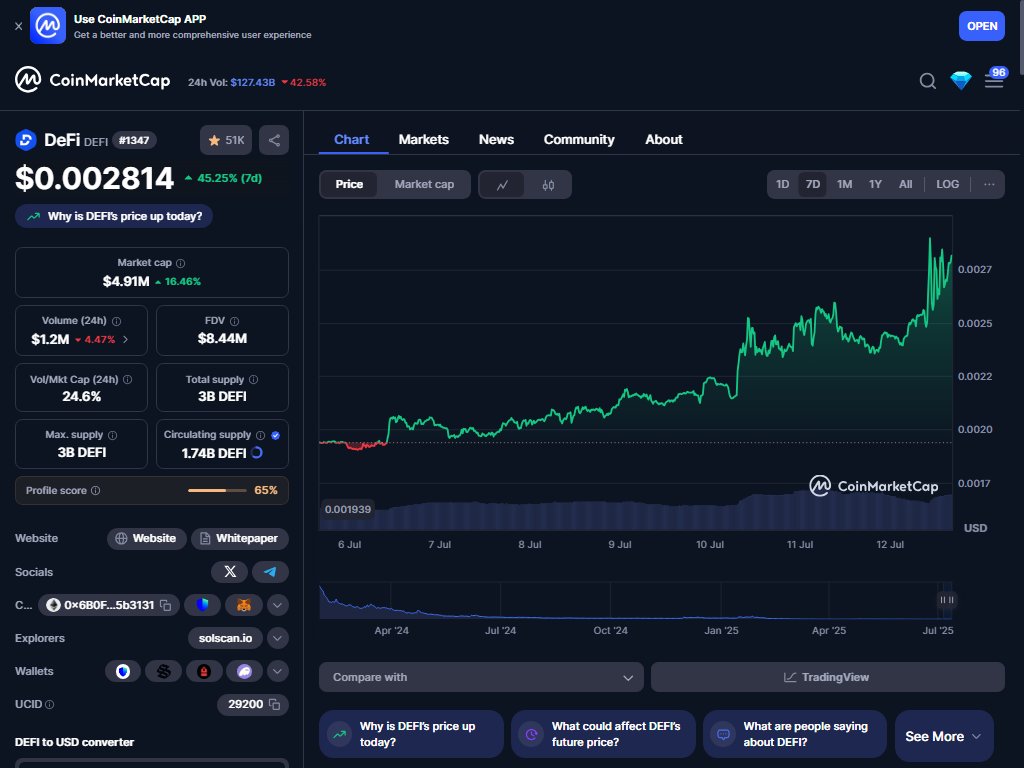Image resolution: width=1024 pixels, height=768 pixels.
Task: Click the diamond rewards icon
Action: pyautogui.click(x=961, y=80)
